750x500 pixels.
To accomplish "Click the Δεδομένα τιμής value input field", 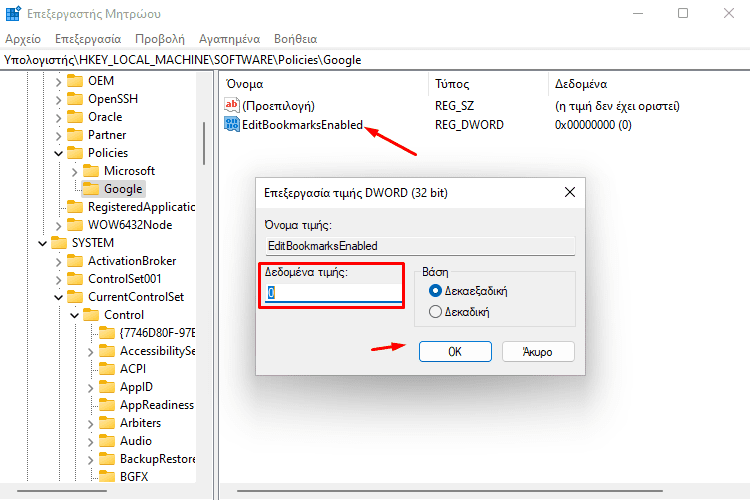I will [x=333, y=292].
